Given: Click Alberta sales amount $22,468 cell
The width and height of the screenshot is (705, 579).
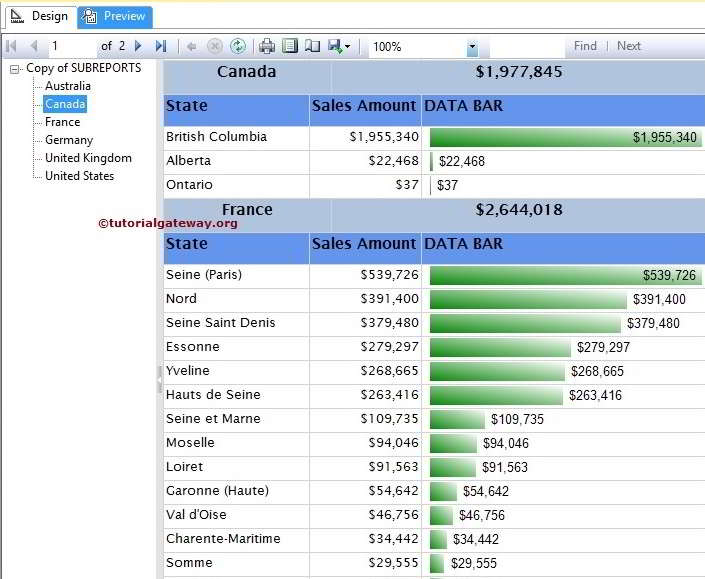Looking at the screenshot, I should point(366,161).
